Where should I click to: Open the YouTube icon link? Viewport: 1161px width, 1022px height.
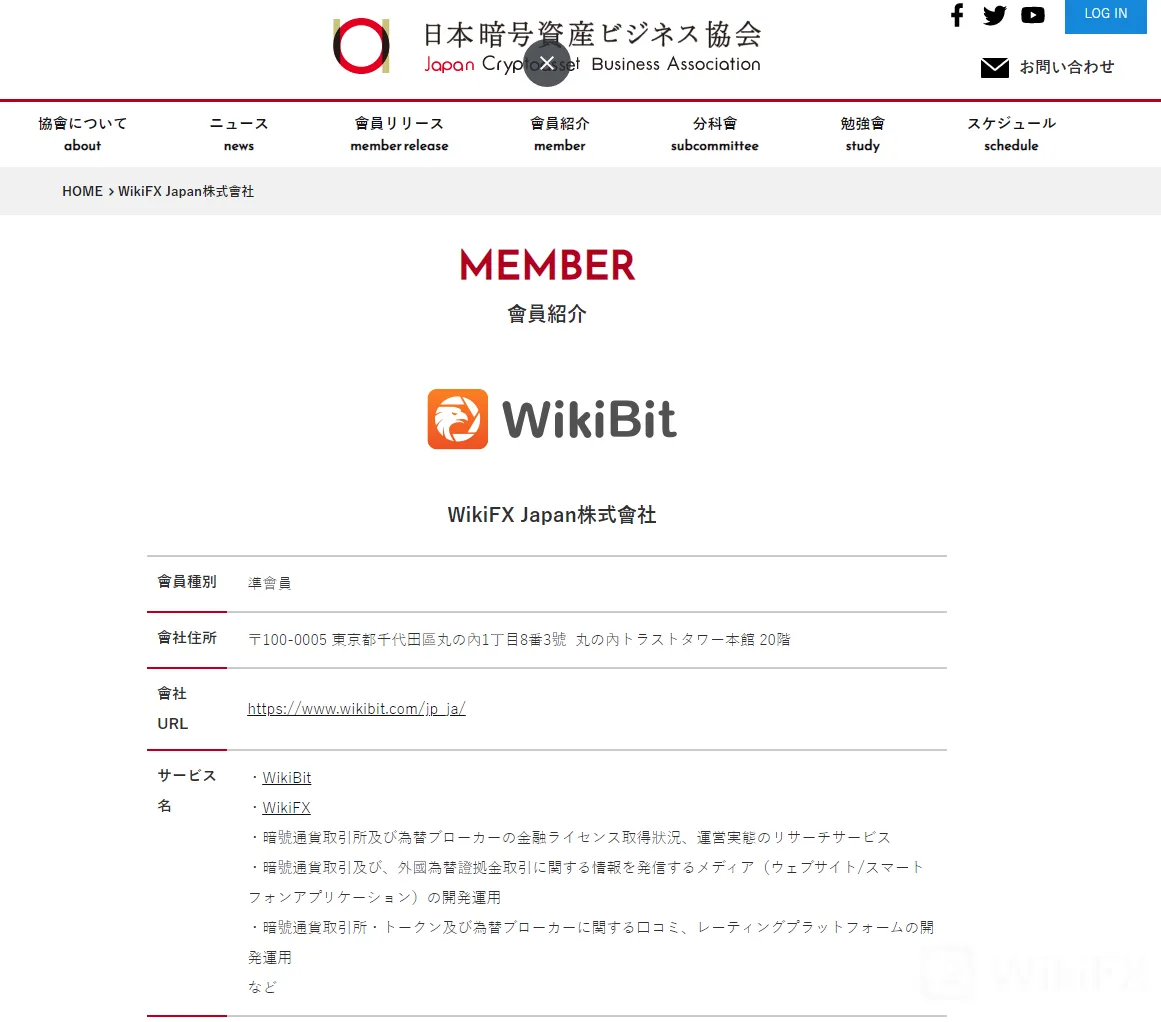pyautogui.click(x=1032, y=15)
